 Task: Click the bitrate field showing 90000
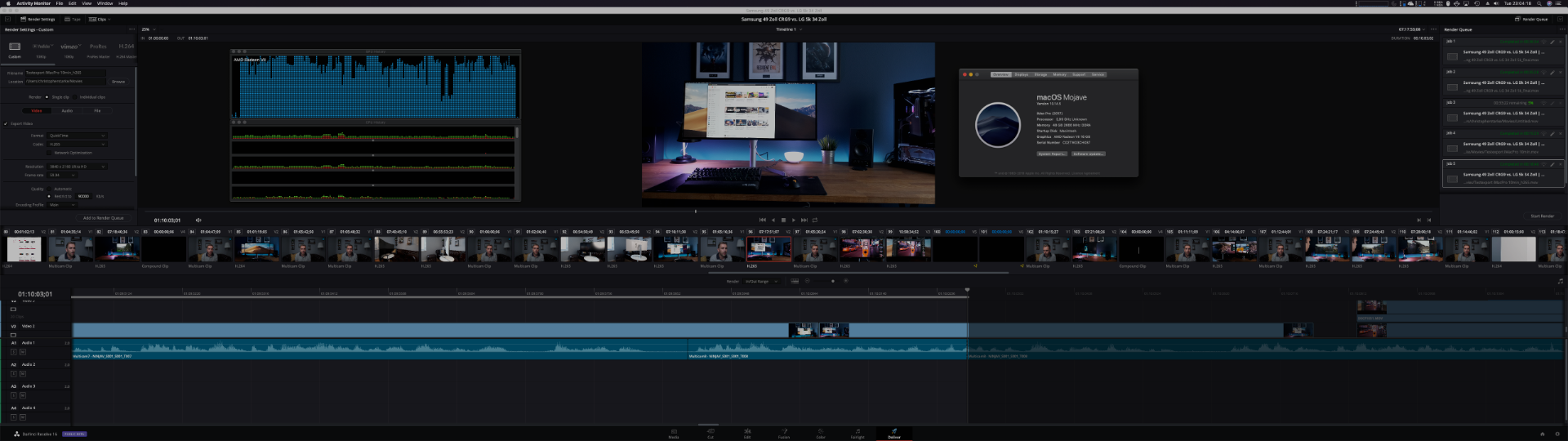(x=83, y=197)
